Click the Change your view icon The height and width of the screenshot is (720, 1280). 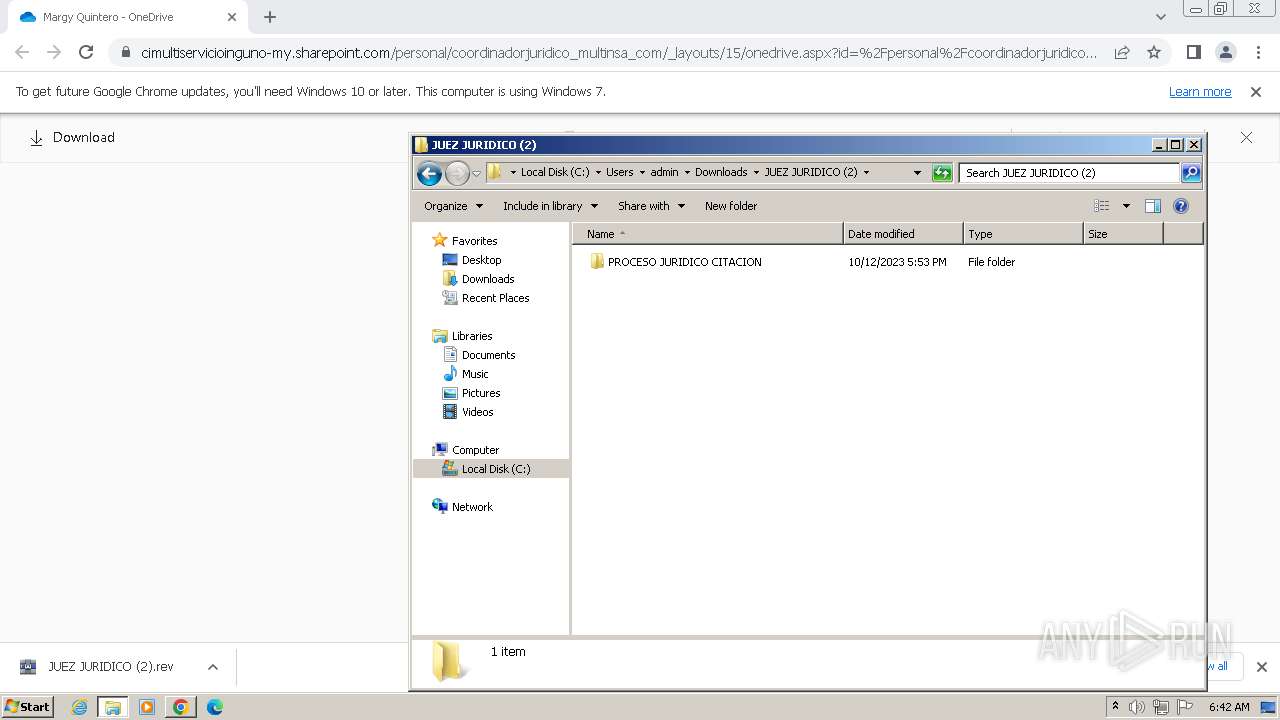[1102, 206]
